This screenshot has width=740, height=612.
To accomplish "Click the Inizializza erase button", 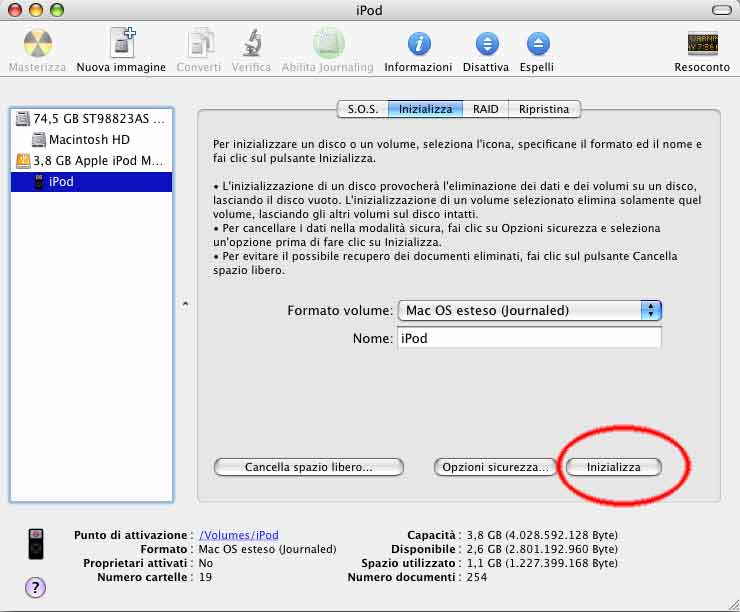I will point(614,467).
